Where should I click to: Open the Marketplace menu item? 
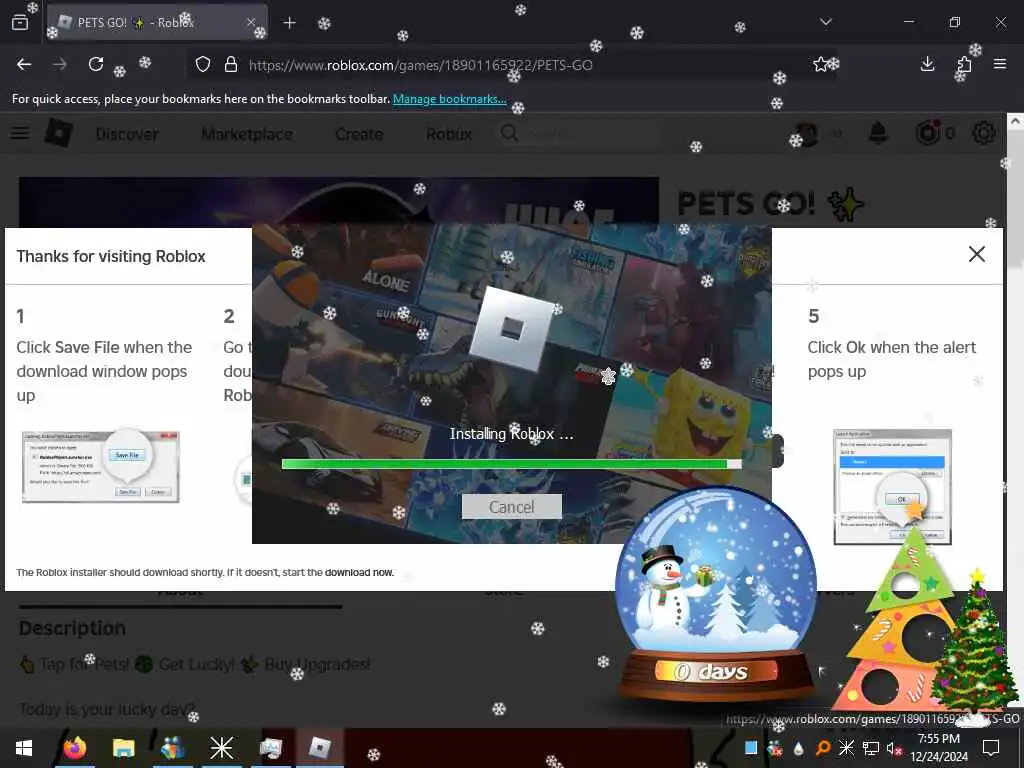[247, 135]
